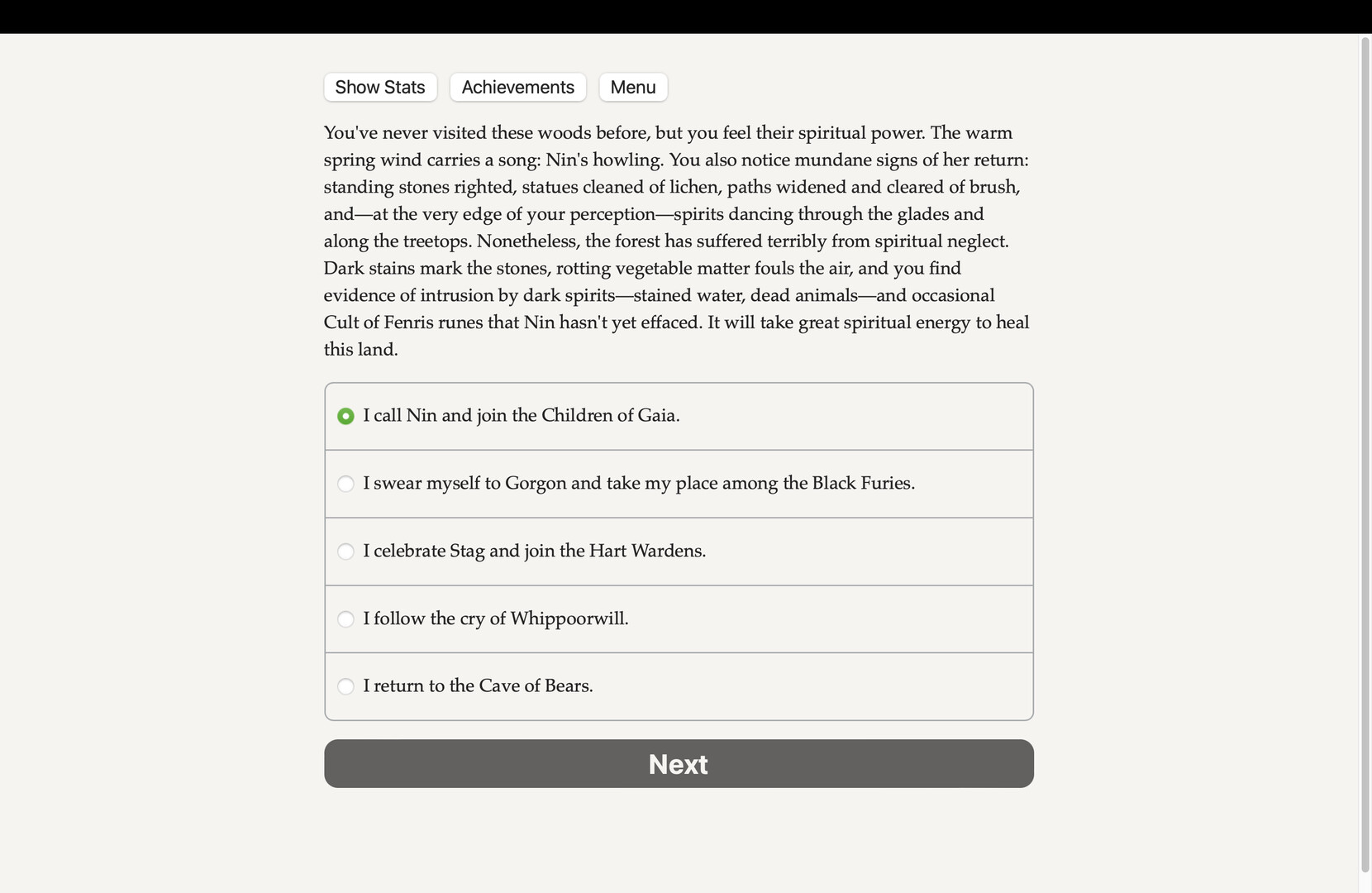
Task: Click the Hart Wardens choice text
Action: [534, 551]
